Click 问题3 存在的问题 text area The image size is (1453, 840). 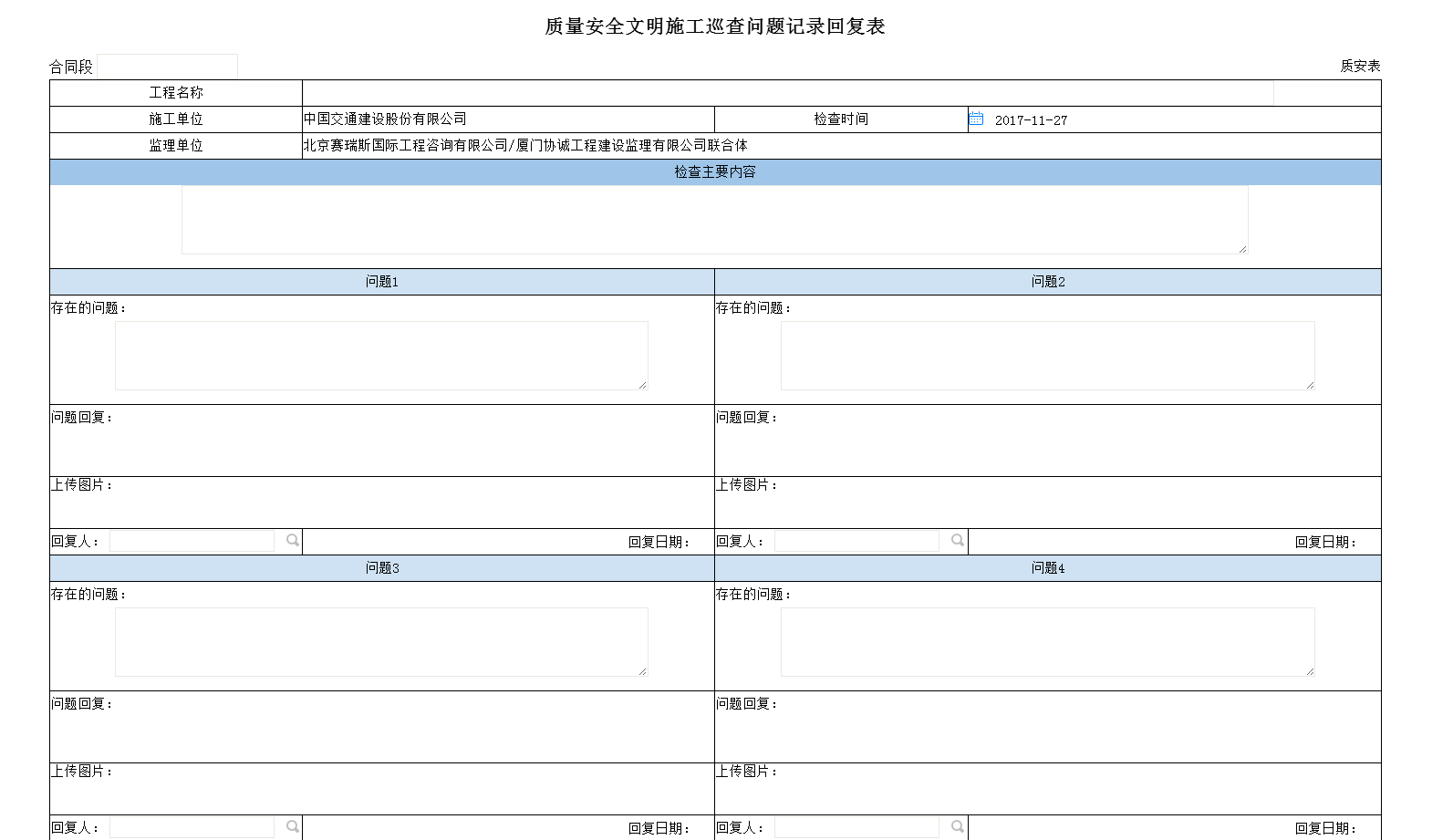tap(381, 642)
